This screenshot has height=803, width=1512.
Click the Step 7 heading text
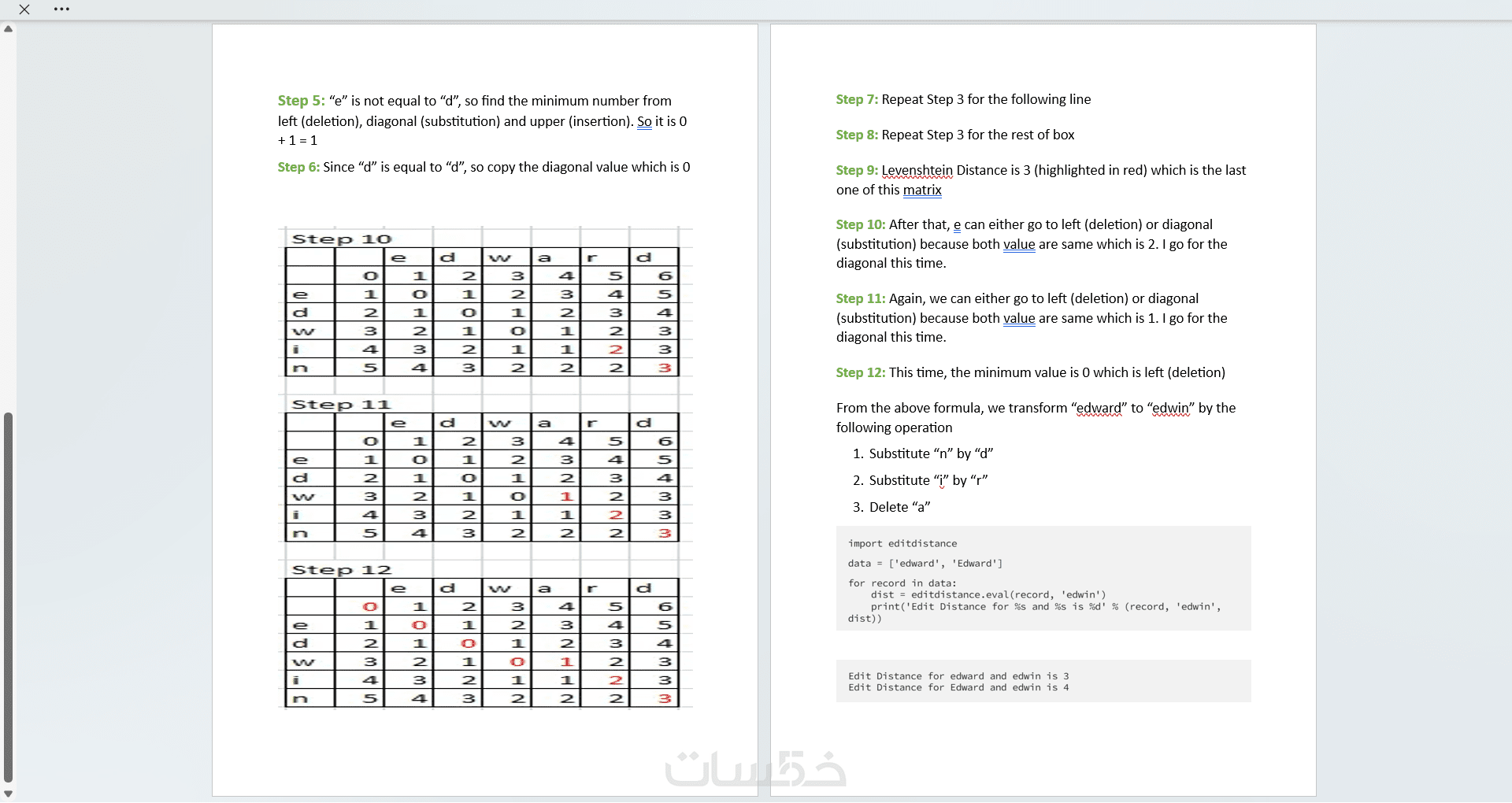pos(857,99)
